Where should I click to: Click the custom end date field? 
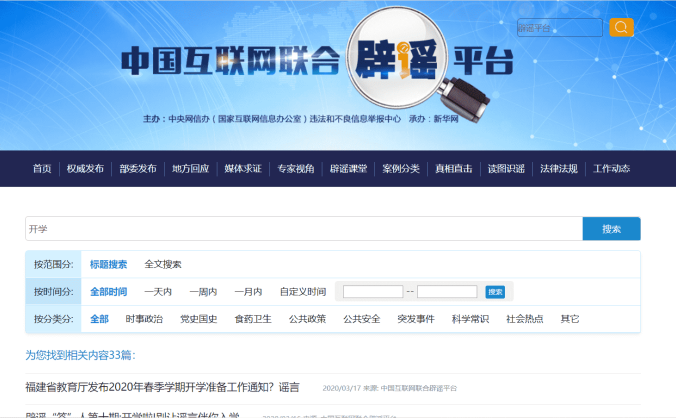tap(447, 292)
